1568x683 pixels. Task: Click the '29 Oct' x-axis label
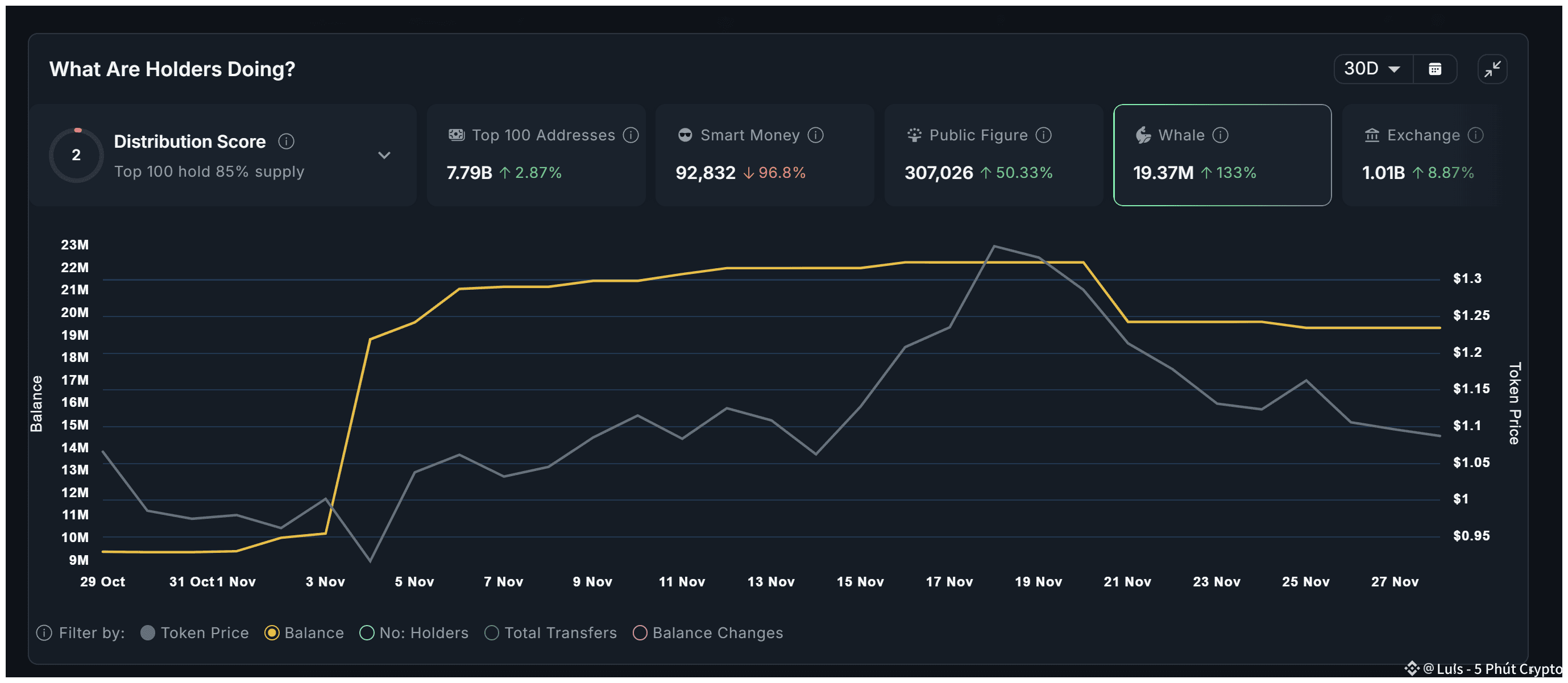point(102,581)
